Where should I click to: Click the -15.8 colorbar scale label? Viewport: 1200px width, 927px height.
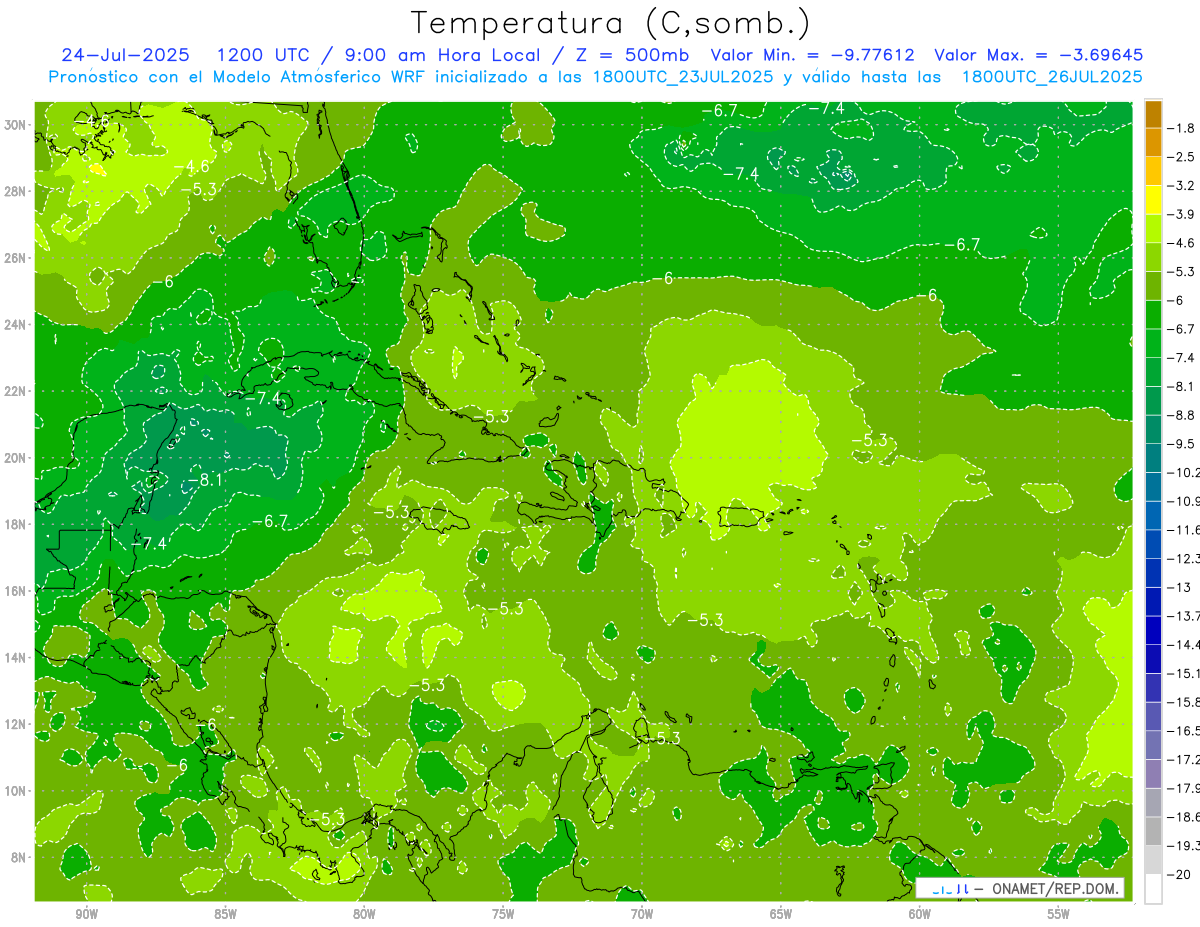coord(1183,702)
